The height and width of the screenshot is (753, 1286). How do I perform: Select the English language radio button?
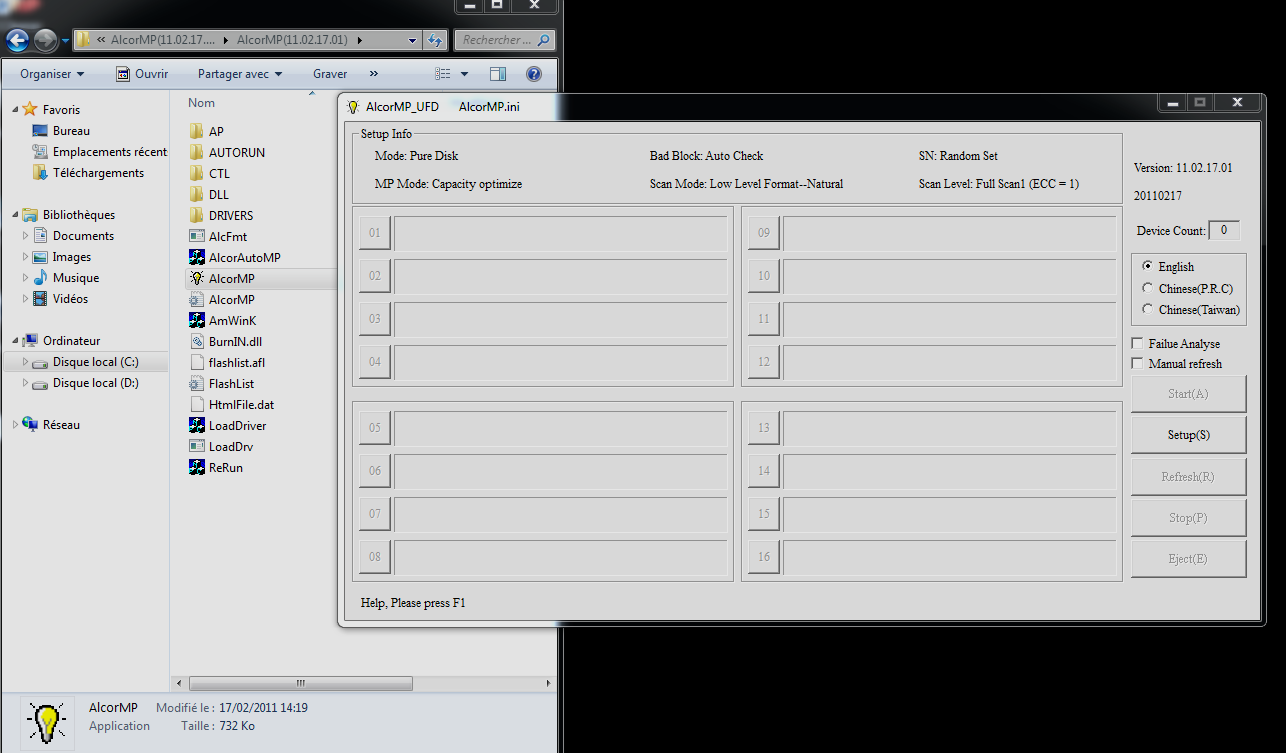pyautogui.click(x=1147, y=266)
